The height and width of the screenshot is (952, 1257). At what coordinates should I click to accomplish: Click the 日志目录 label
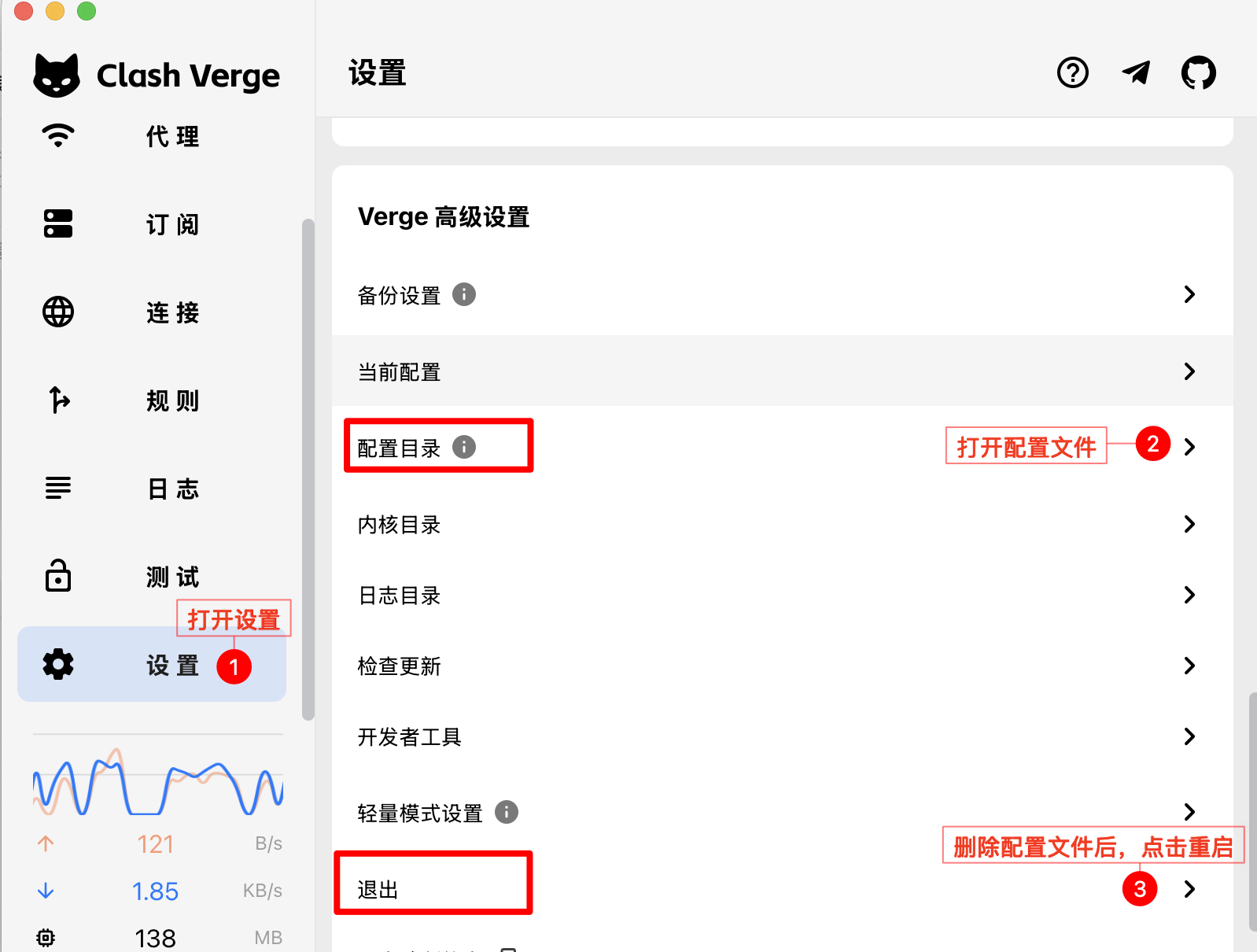(x=399, y=596)
